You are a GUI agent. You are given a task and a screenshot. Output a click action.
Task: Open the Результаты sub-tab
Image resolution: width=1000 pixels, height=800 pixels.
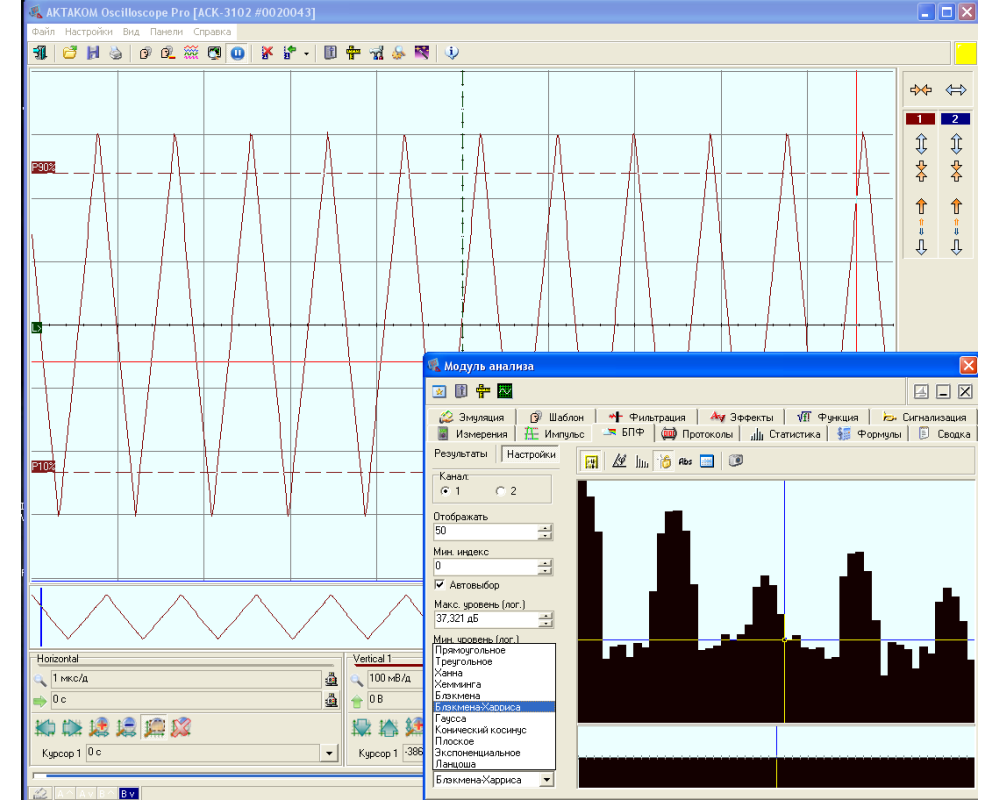point(460,454)
